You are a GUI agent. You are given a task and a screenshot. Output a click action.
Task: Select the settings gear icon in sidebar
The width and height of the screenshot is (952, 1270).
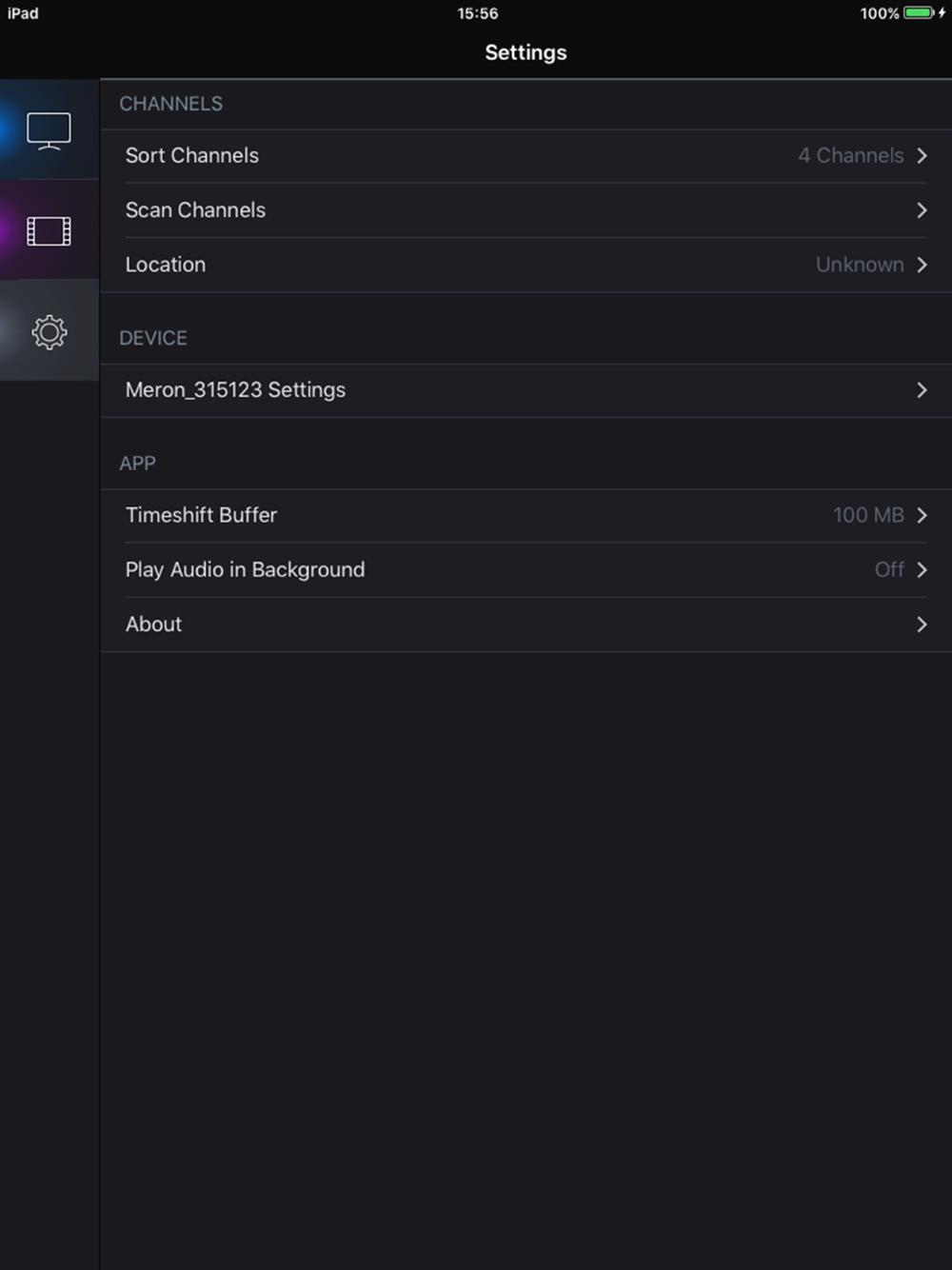(49, 332)
